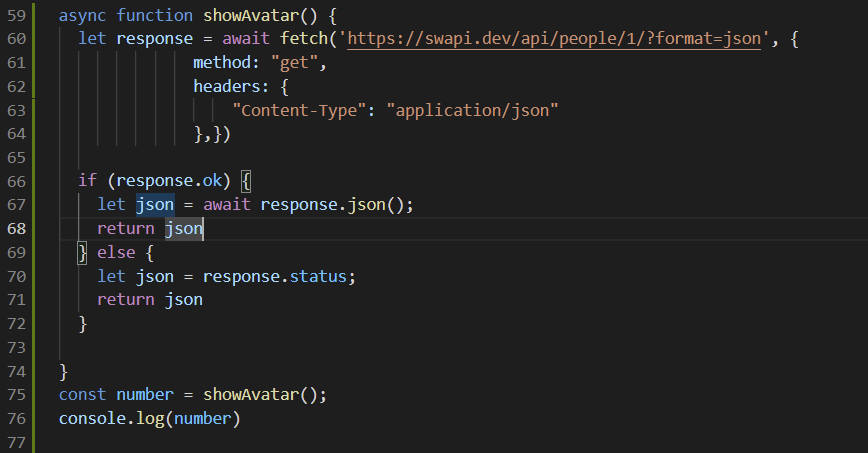868x453 pixels.
Task: Click the highlighted opening brace on line 66
Action: [246, 181]
